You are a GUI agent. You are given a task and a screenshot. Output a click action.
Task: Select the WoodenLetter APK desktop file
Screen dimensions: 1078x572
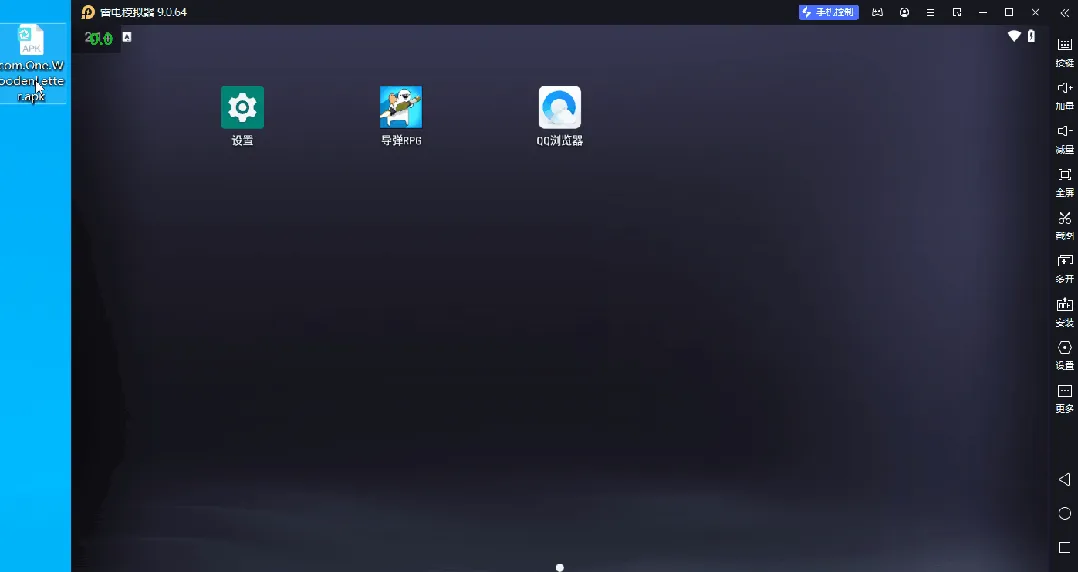coord(32,63)
